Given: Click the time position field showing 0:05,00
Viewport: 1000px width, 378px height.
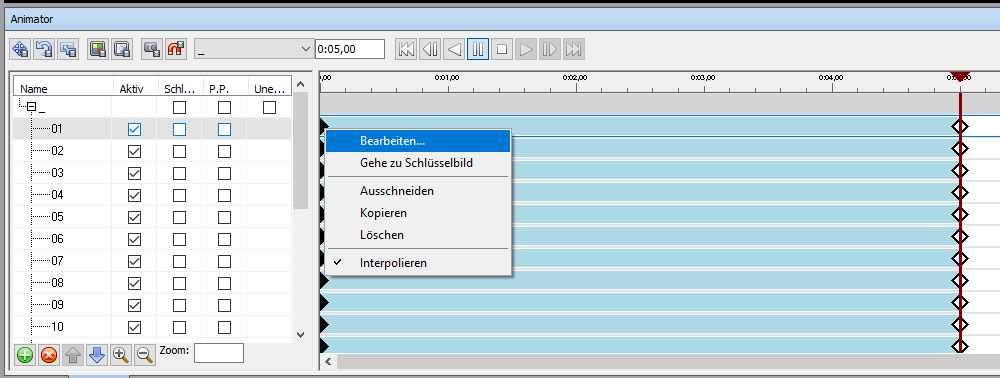Looking at the screenshot, I should click(x=350, y=49).
